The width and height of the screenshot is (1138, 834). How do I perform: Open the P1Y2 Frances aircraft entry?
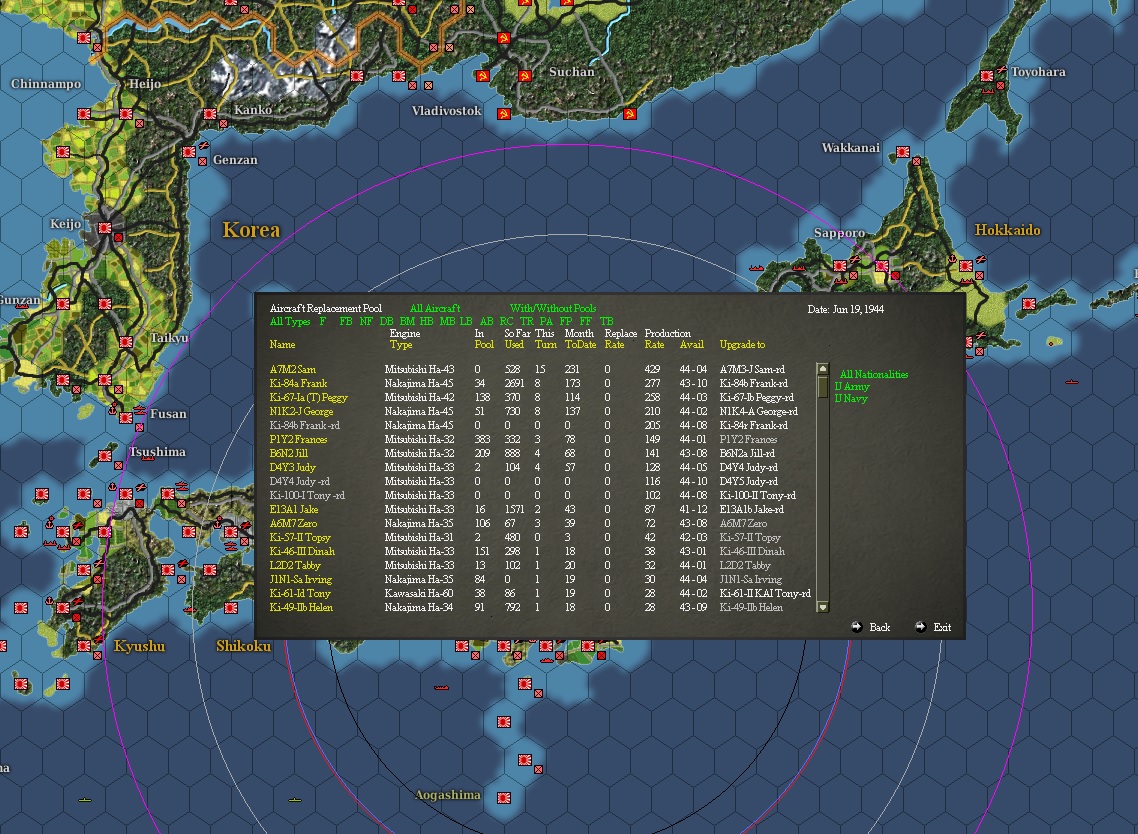click(x=298, y=439)
